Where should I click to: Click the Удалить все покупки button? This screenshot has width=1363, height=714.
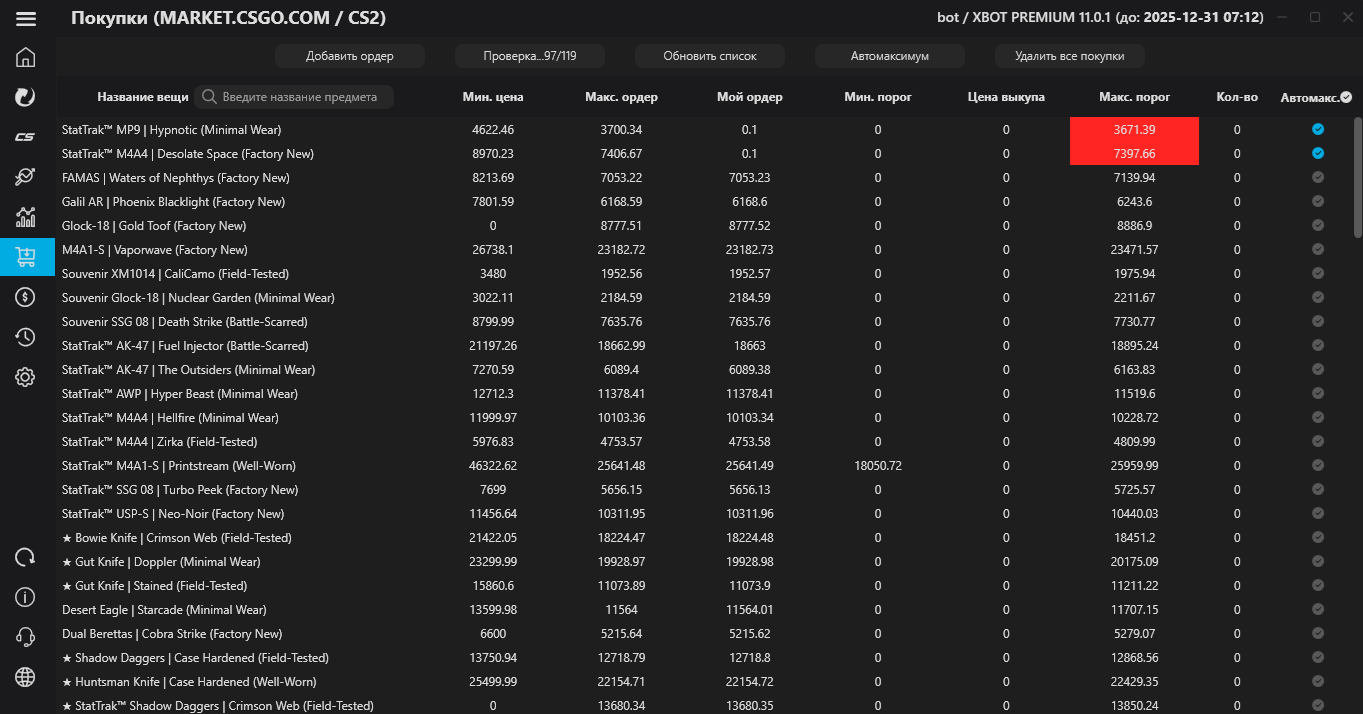[1069, 56]
